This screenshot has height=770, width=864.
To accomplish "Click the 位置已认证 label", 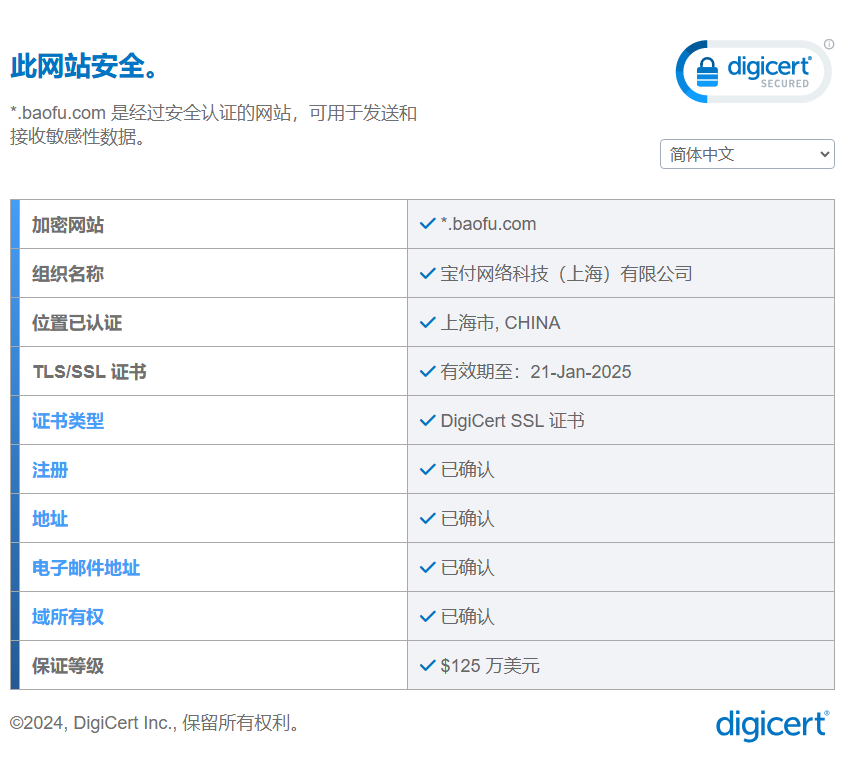I will [77, 323].
